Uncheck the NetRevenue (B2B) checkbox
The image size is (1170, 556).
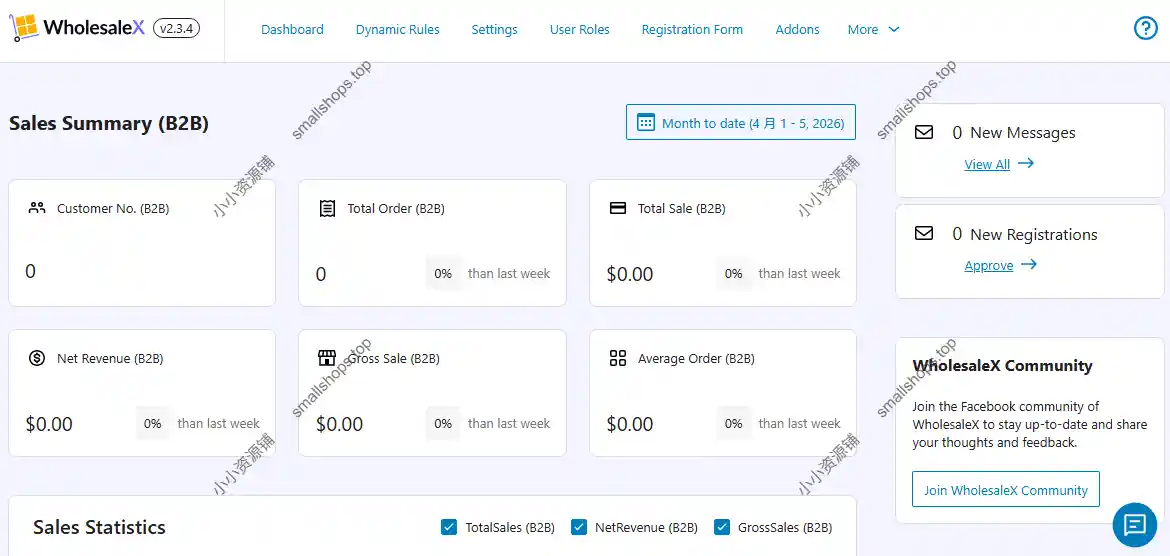[x=578, y=527]
